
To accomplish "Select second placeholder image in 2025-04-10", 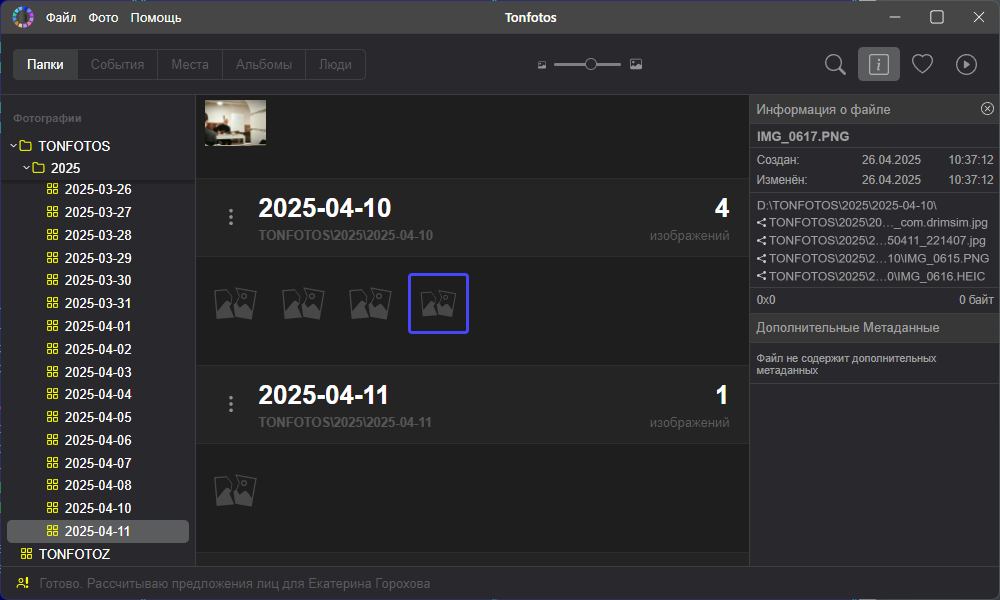I will [303, 304].
